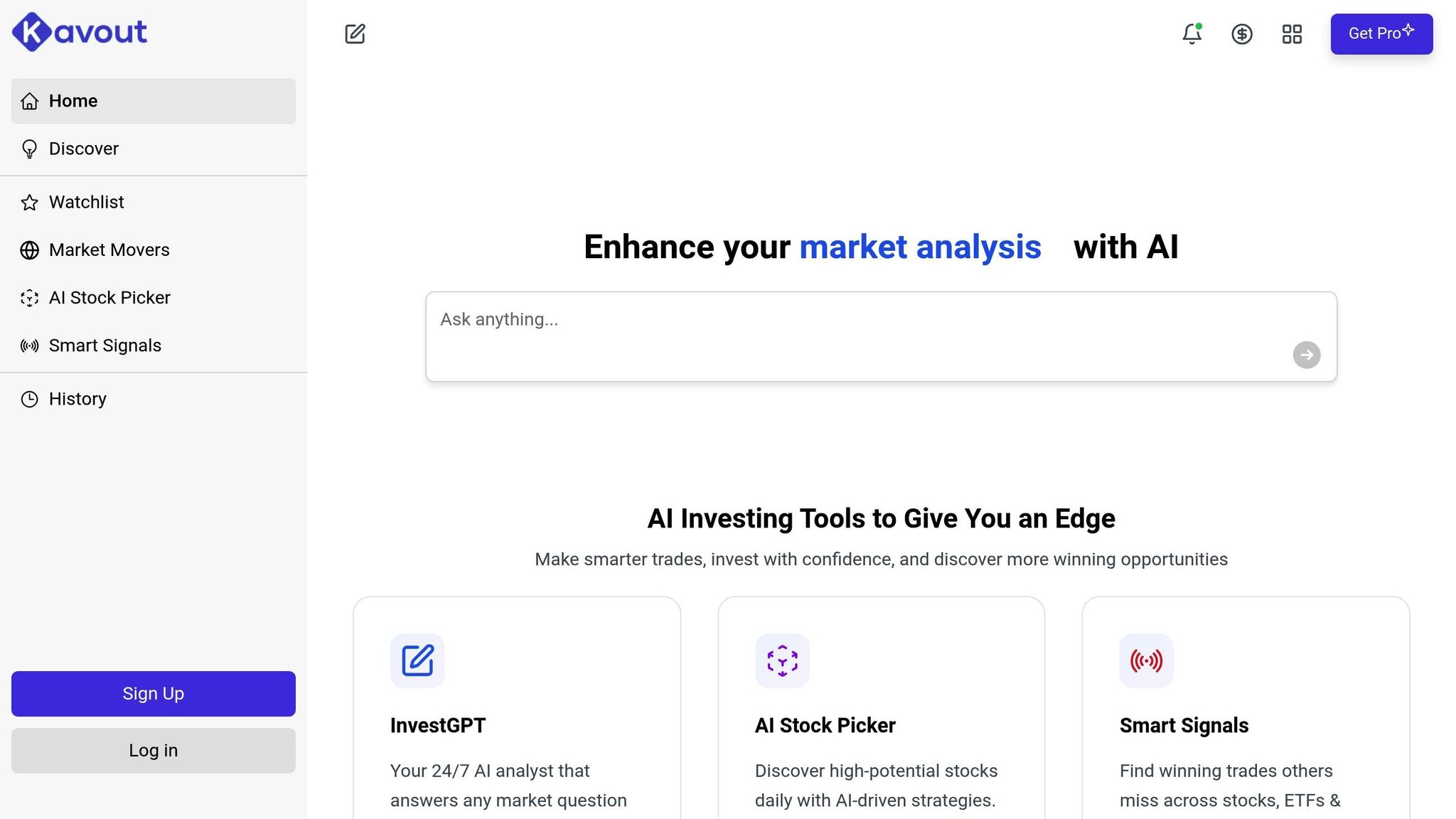1456x819 pixels.
Task: Open the apps grid icon
Action: [x=1292, y=33]
